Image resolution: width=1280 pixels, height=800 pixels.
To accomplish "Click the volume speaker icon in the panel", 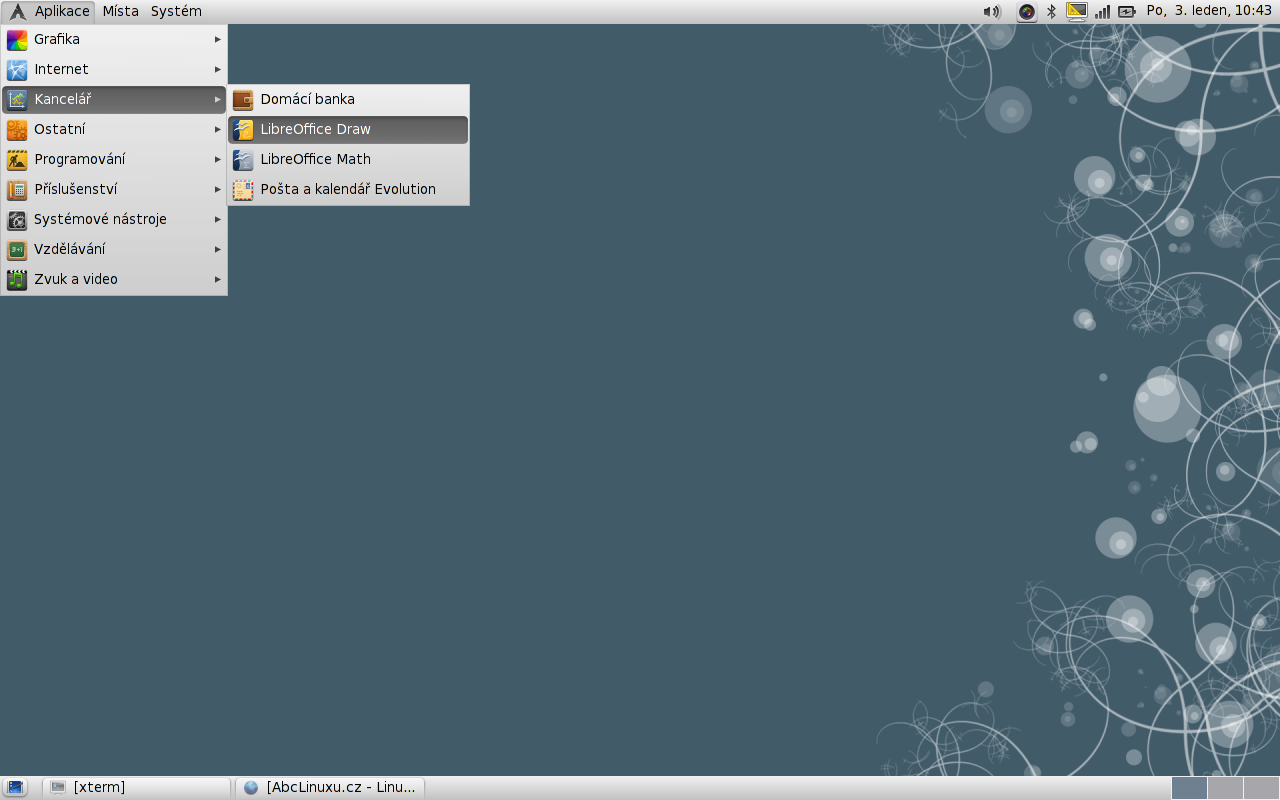I will 991,12.
